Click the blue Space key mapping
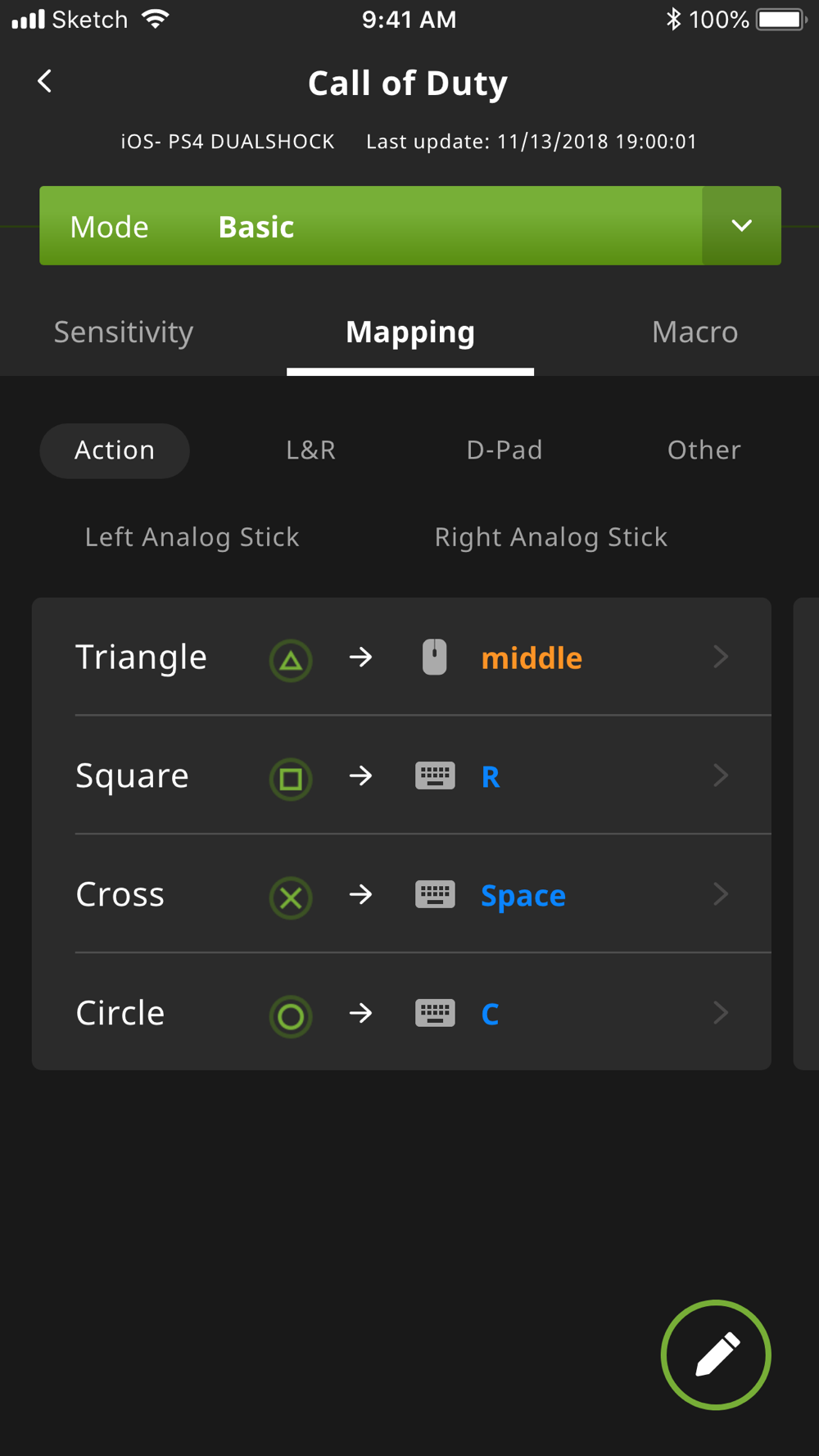The width and height of the screenshot is (819, 1456). (523, 896)
